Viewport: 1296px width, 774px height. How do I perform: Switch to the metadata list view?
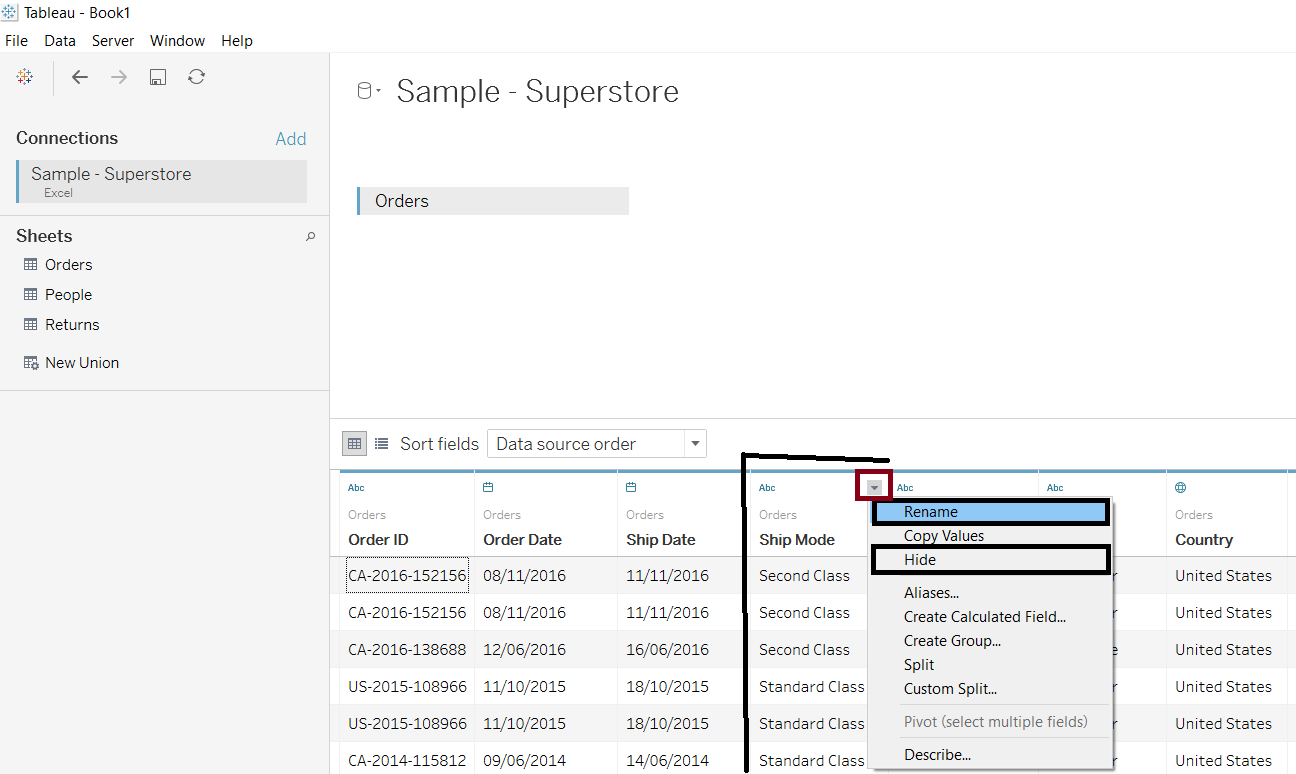click(x=381, y=443)
